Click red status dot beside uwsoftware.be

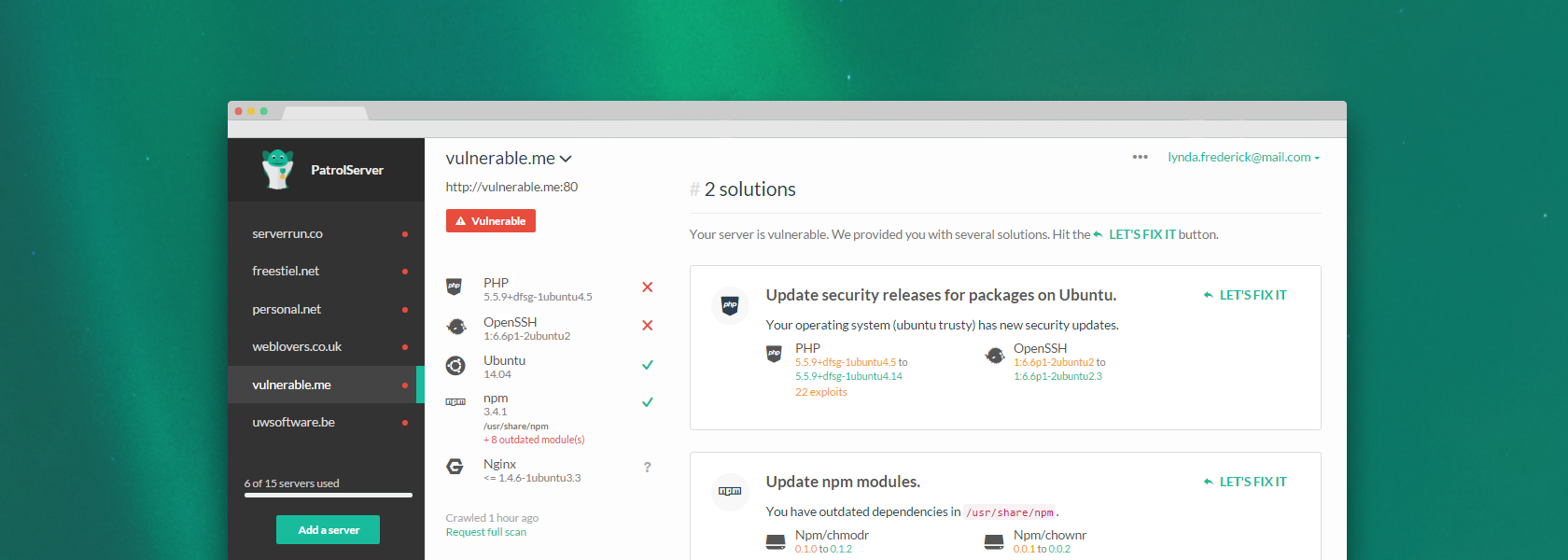click(x=404, y=423)
